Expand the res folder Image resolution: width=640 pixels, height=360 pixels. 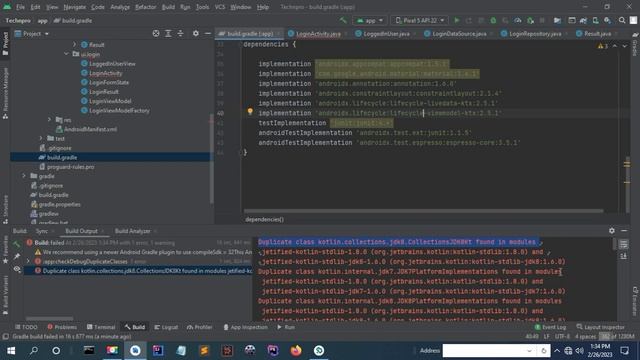49,120
